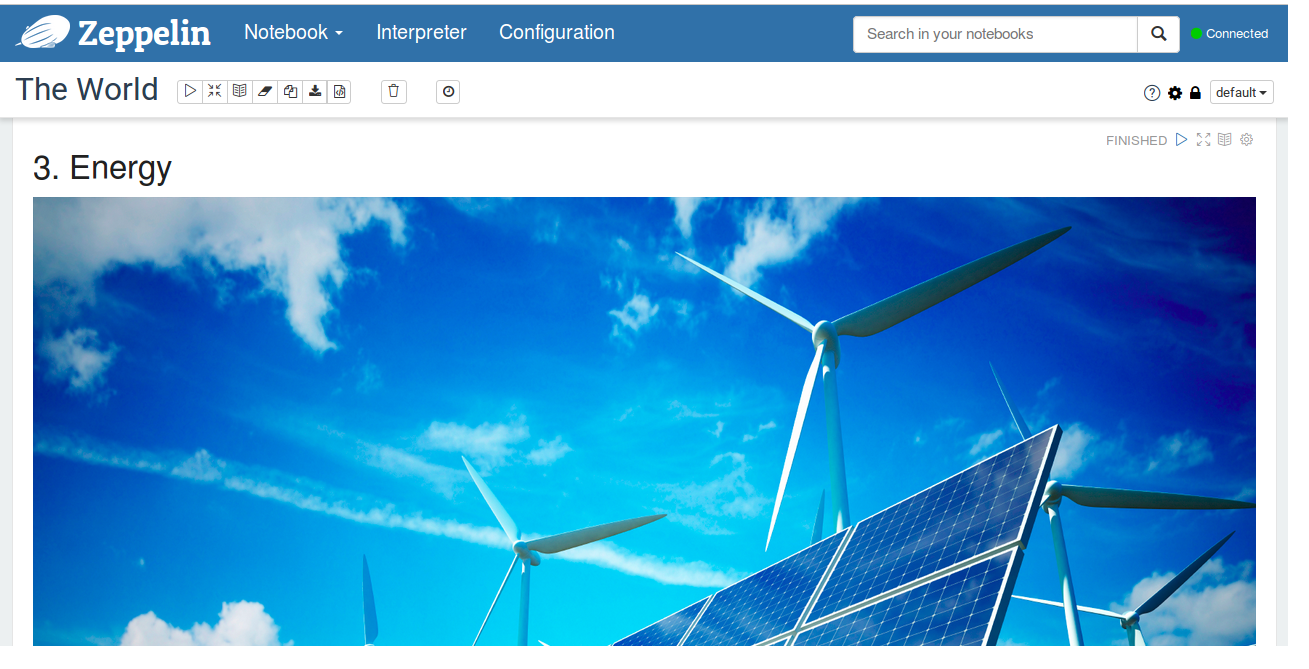Export this note via download icon

click(315, 91)
